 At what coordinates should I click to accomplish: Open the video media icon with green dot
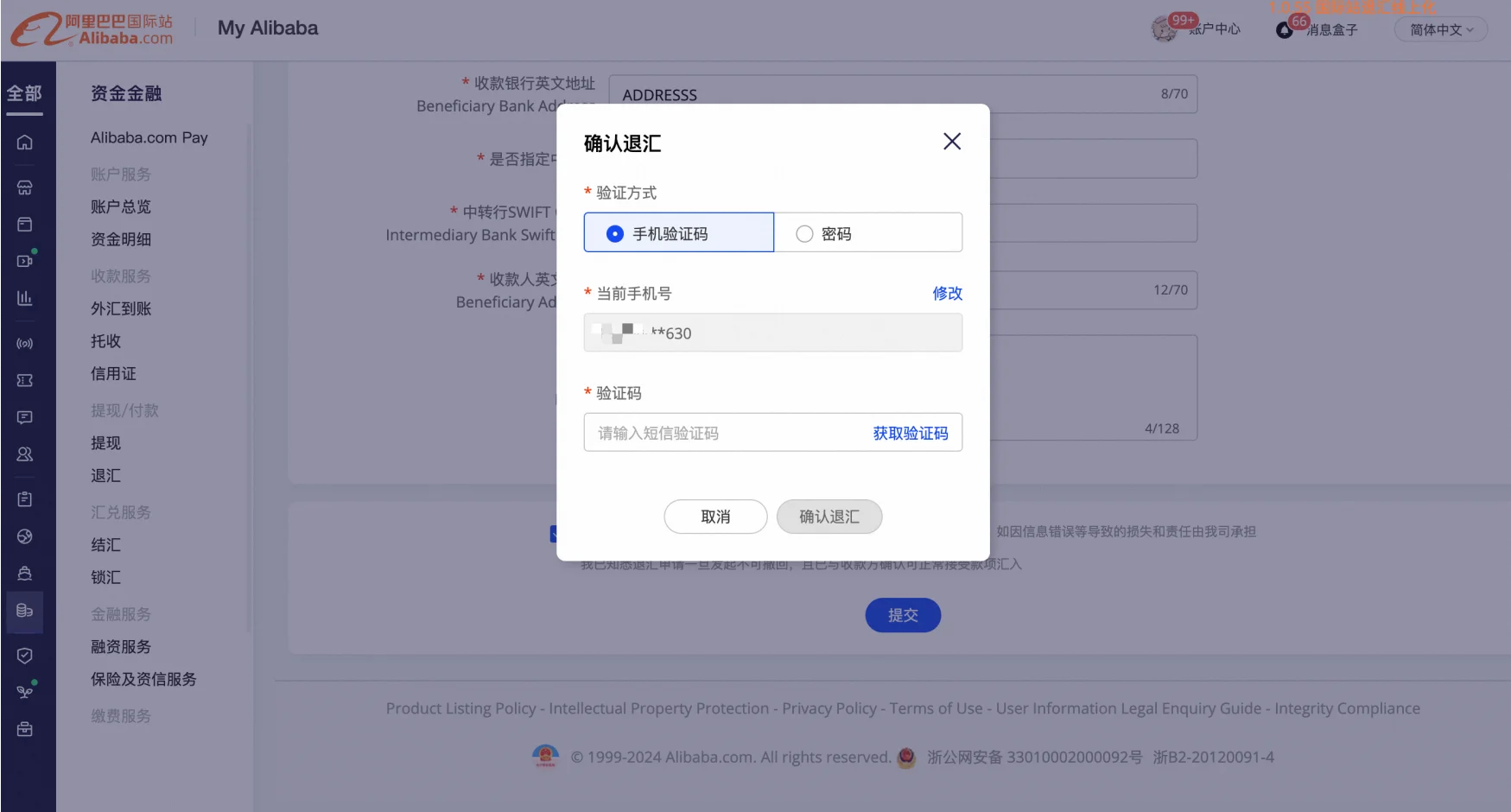[25, 260]
